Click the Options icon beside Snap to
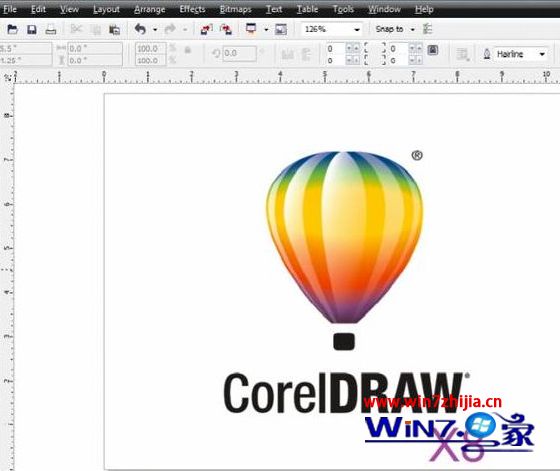This screenshot has width=560, height=471. (428, 29)
